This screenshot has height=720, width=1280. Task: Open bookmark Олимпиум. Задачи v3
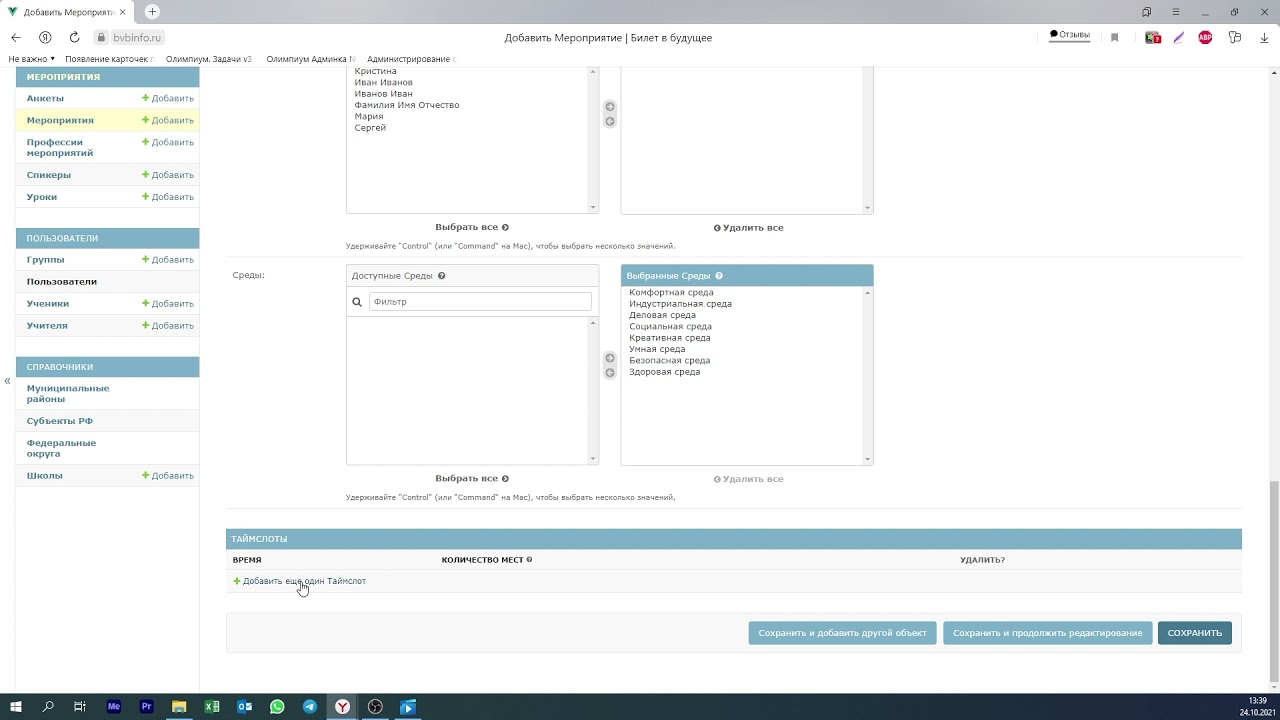(208, 59)
